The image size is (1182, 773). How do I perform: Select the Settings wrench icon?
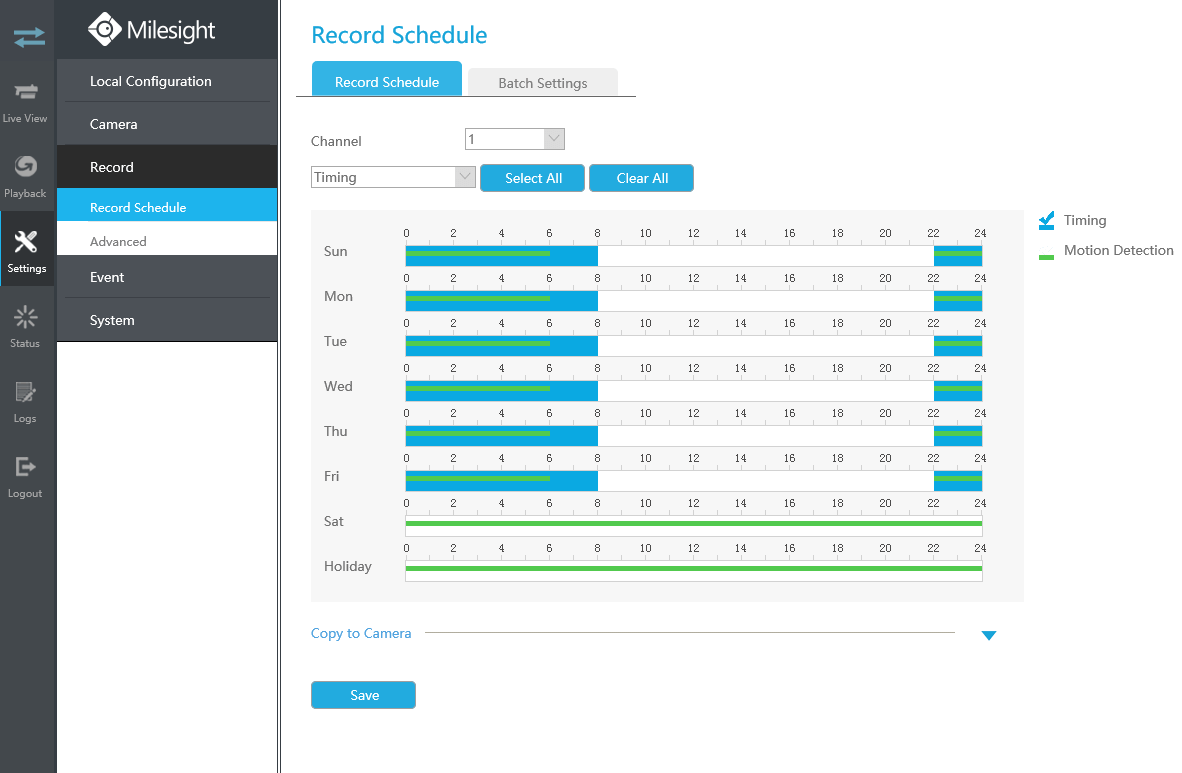(x=27, y=242)
